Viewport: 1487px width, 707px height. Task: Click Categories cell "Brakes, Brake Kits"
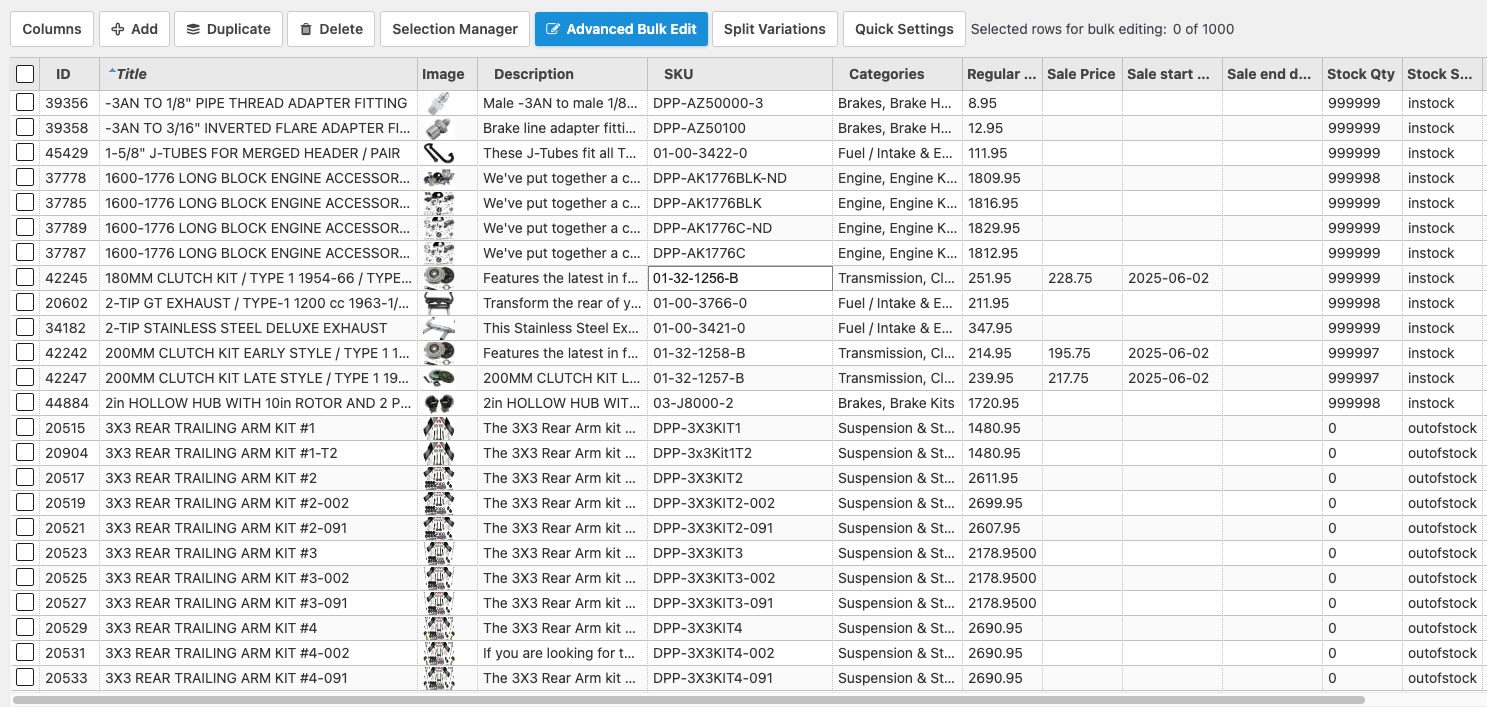click(897, 403)
